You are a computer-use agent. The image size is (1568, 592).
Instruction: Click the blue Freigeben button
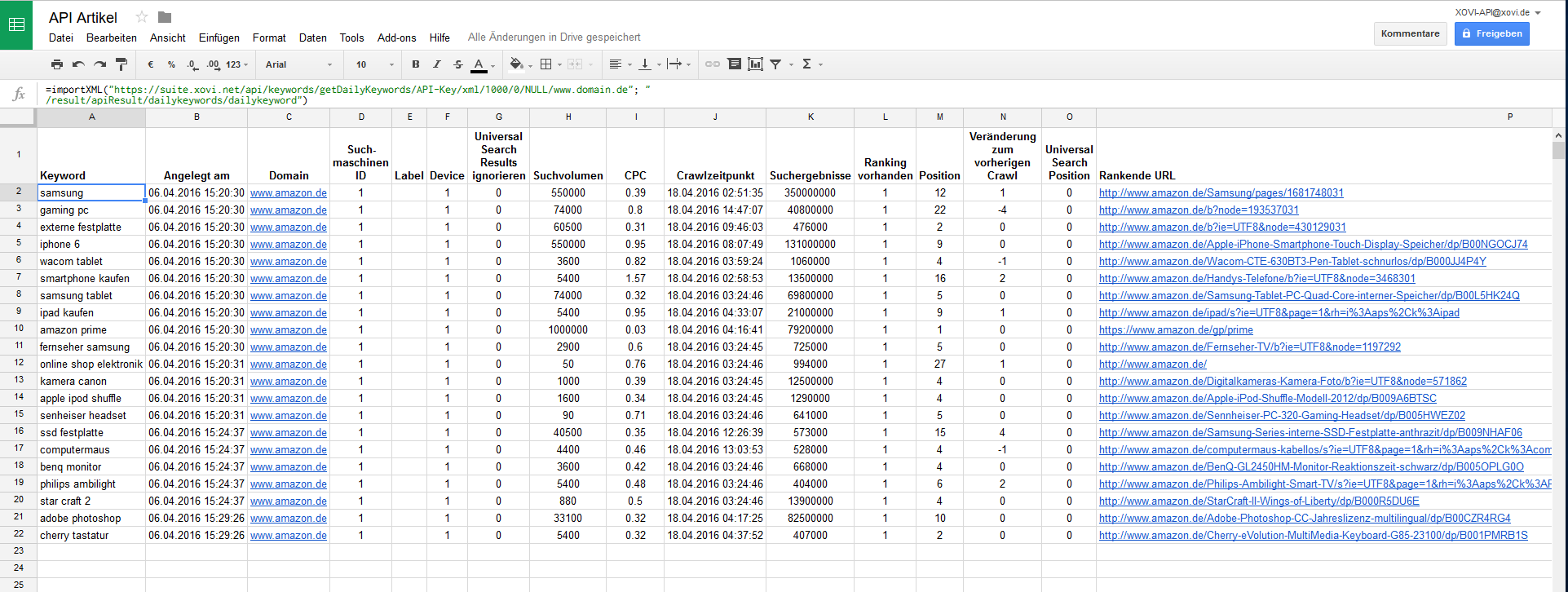[1492, 33]
